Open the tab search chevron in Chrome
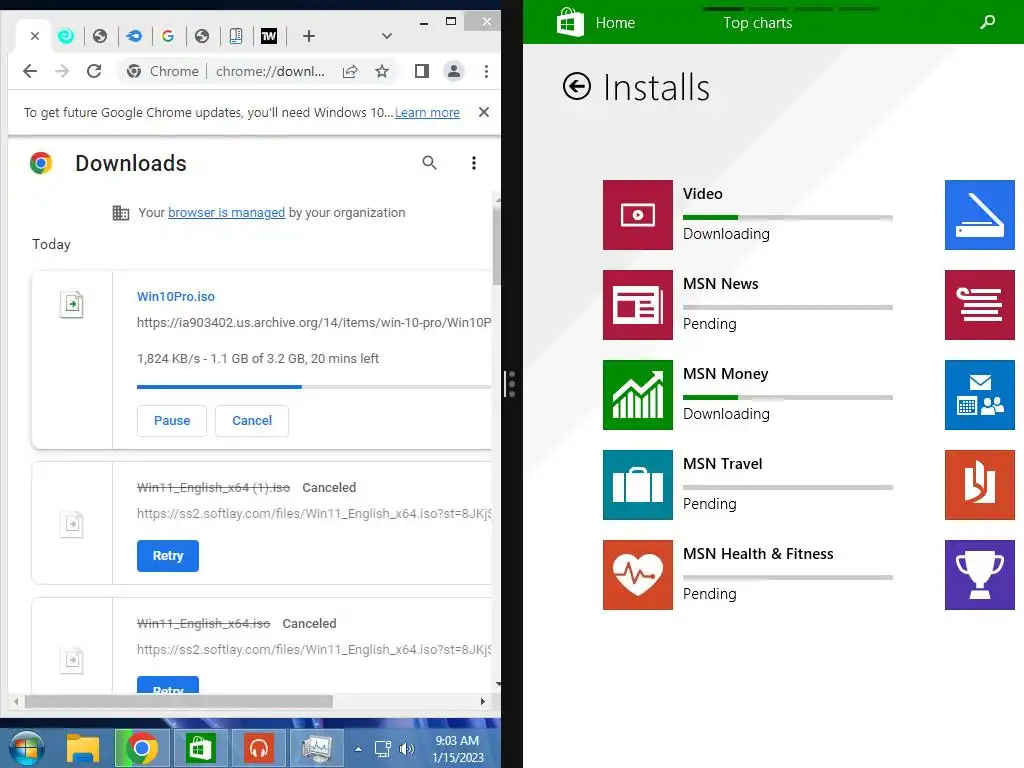Screen dimensions: 1024x768 387,36
